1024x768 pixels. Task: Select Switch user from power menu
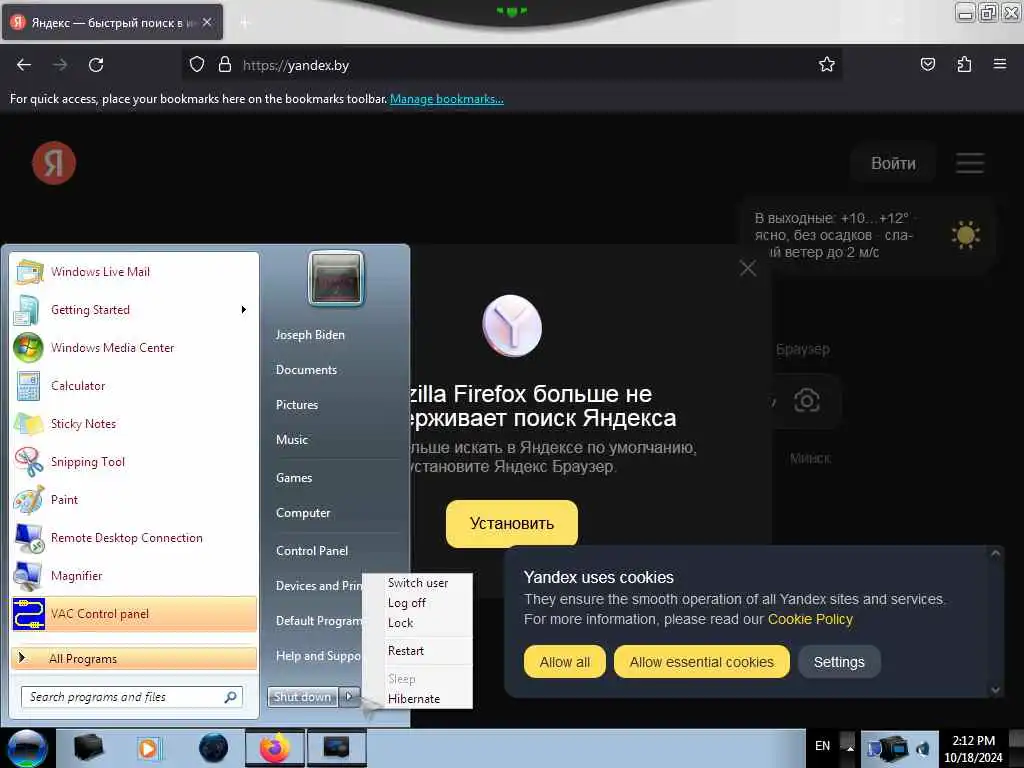coord(418,583)
